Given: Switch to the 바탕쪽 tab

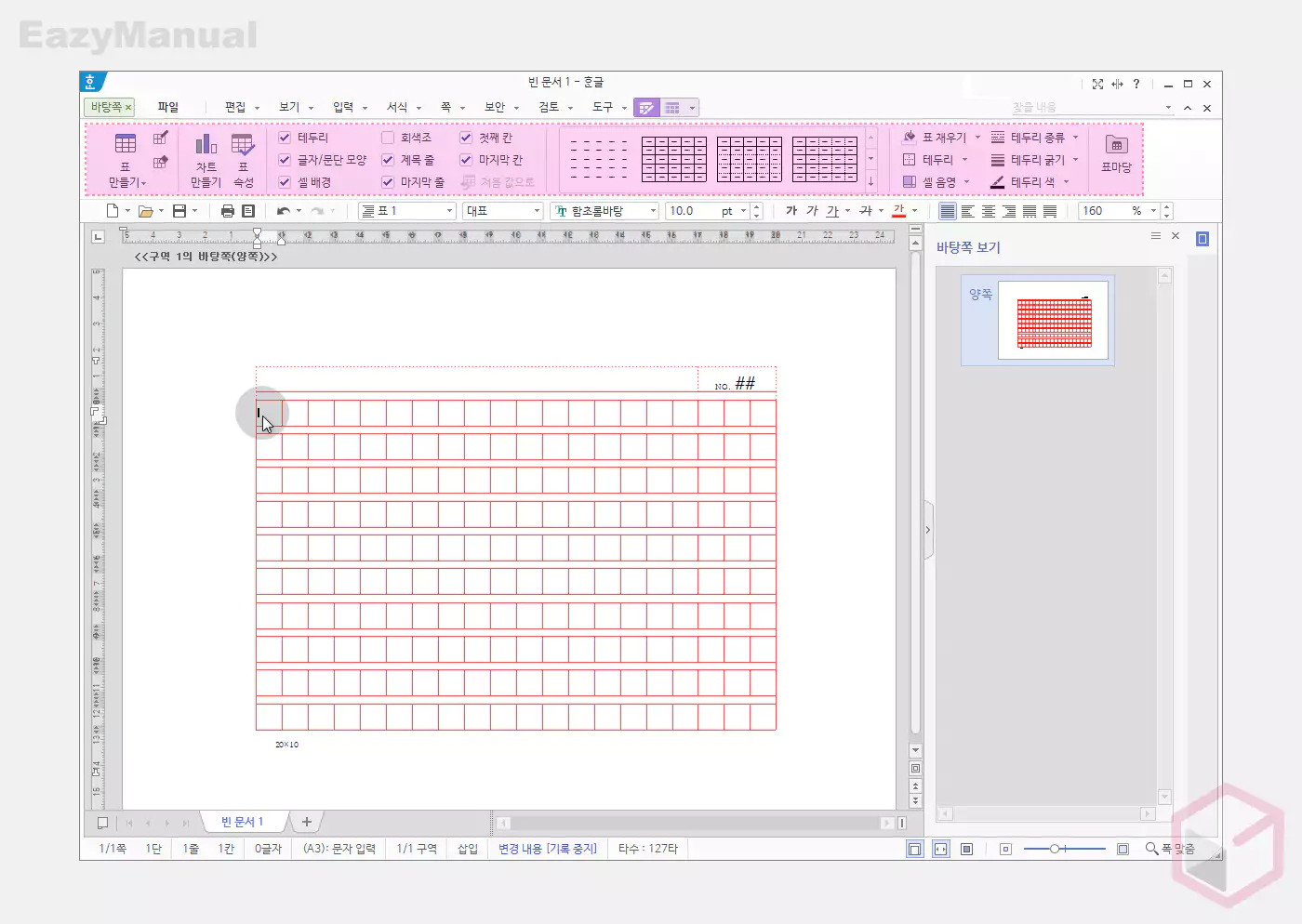Looking at the screenshot, I should tap(106, 107).
